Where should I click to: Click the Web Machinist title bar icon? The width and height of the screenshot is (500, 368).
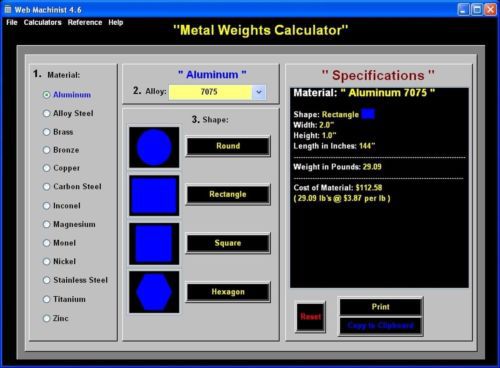pyautogui.click(x=8, y=9)
